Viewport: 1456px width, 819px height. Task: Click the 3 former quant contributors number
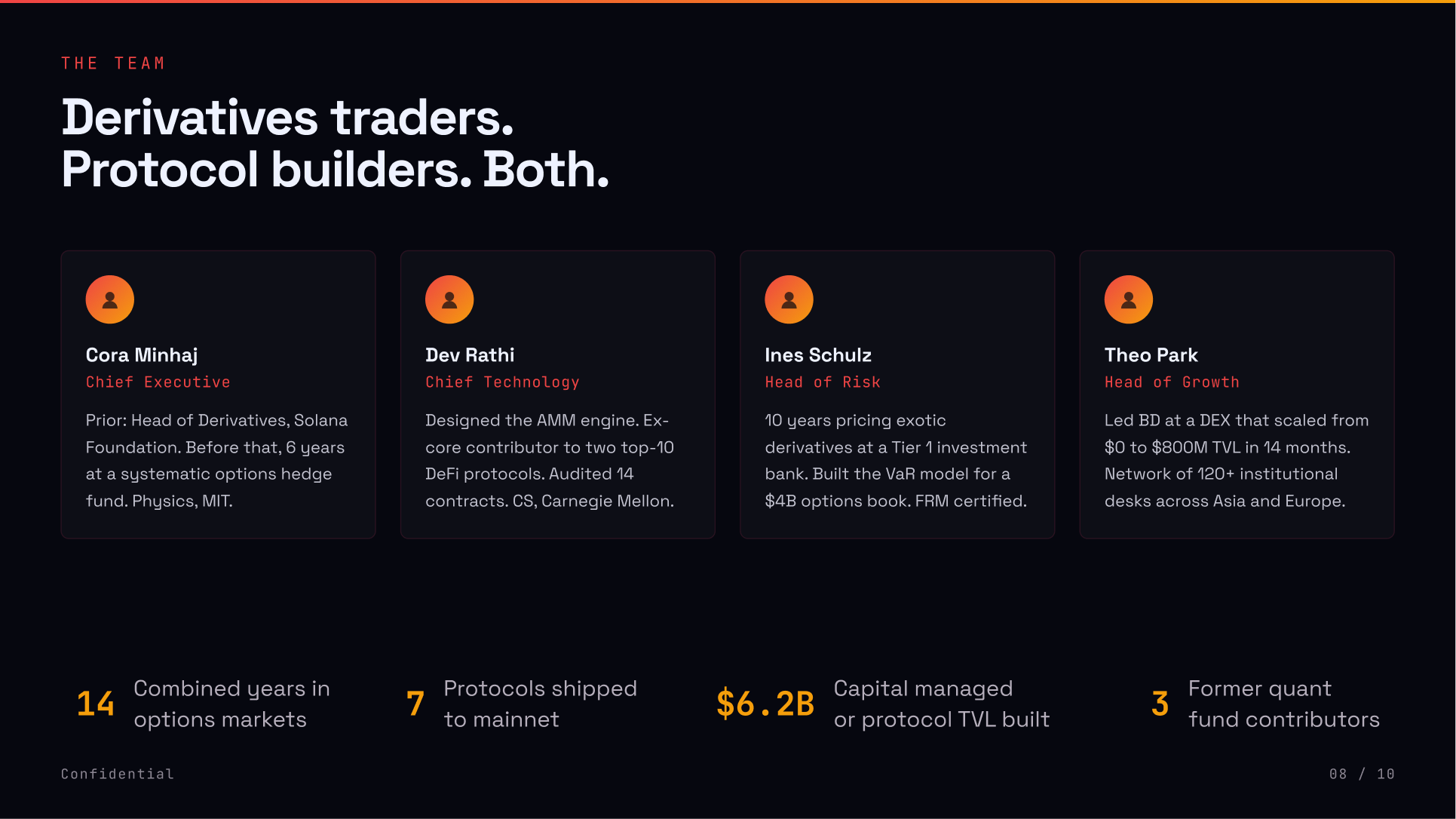point(1160,704)
